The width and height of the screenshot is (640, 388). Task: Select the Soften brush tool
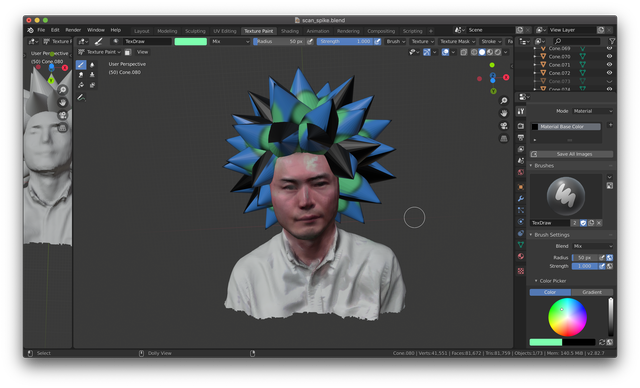pos(92,65)
